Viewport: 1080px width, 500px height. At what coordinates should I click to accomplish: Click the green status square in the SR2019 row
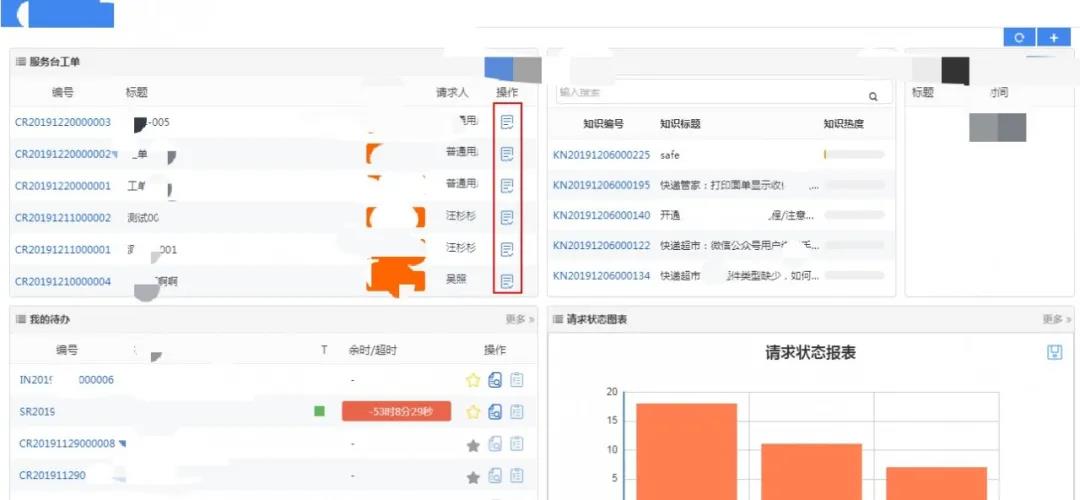click(320, 411)
